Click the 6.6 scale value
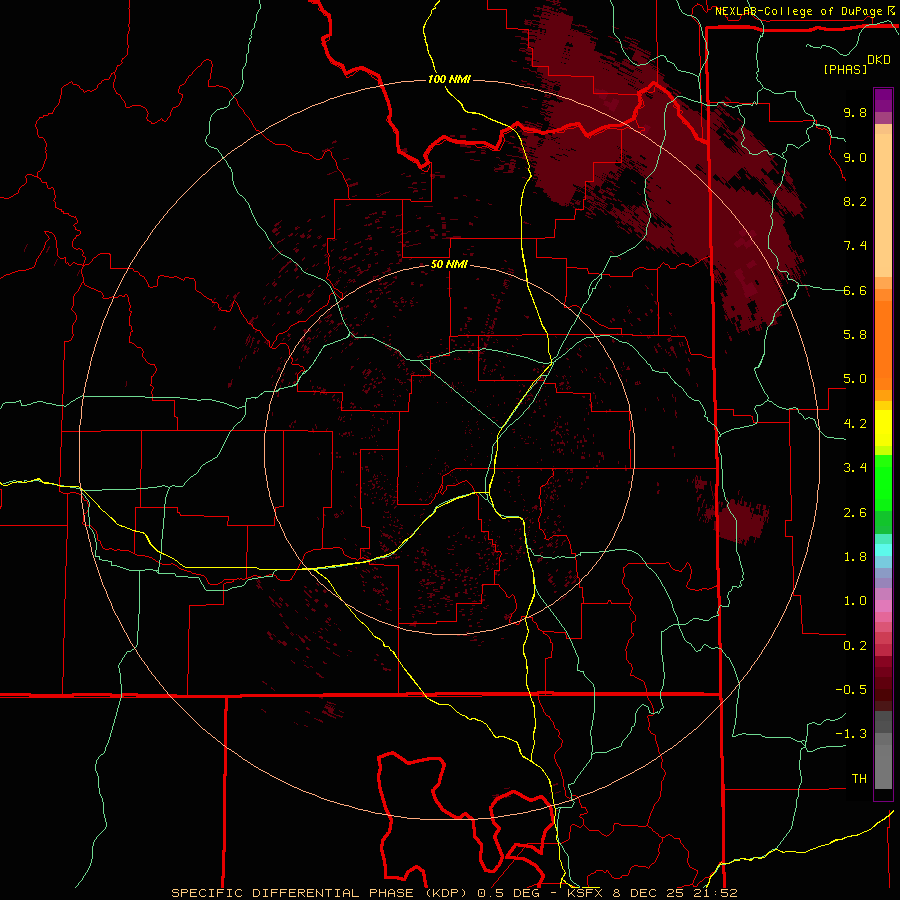 [855, 290]
